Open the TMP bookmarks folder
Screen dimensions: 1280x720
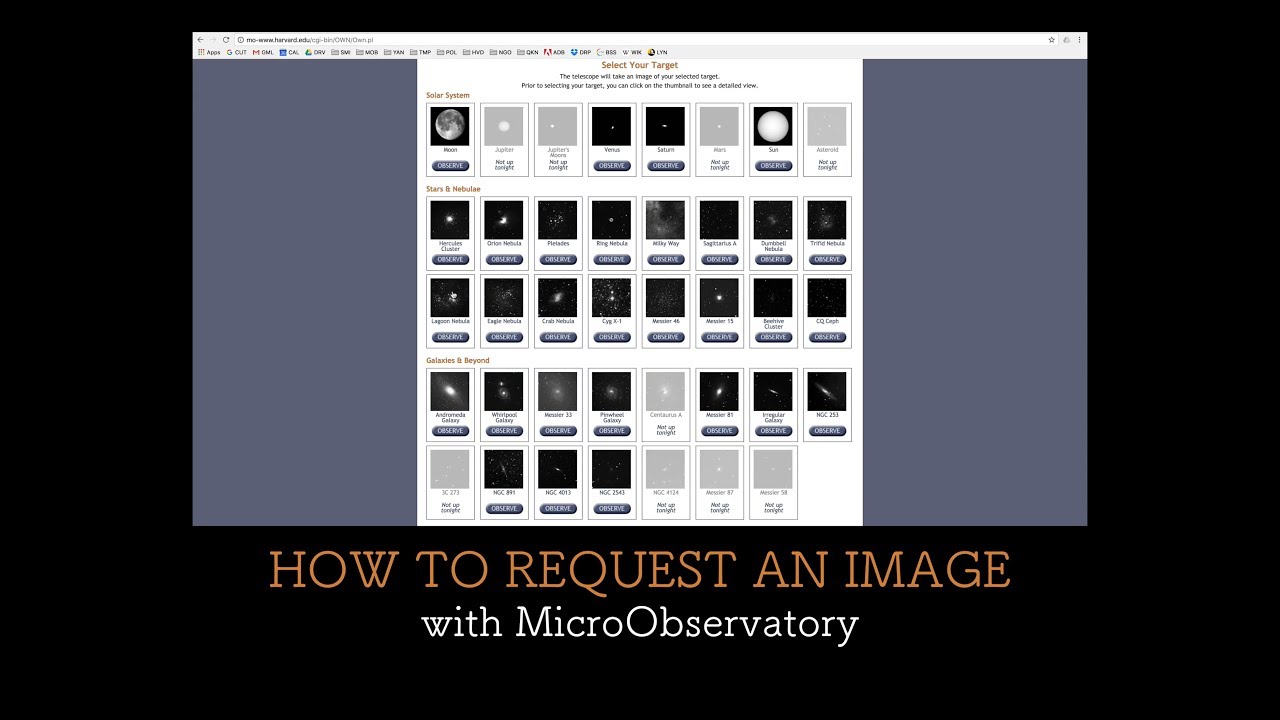click(x=420, y=52)
